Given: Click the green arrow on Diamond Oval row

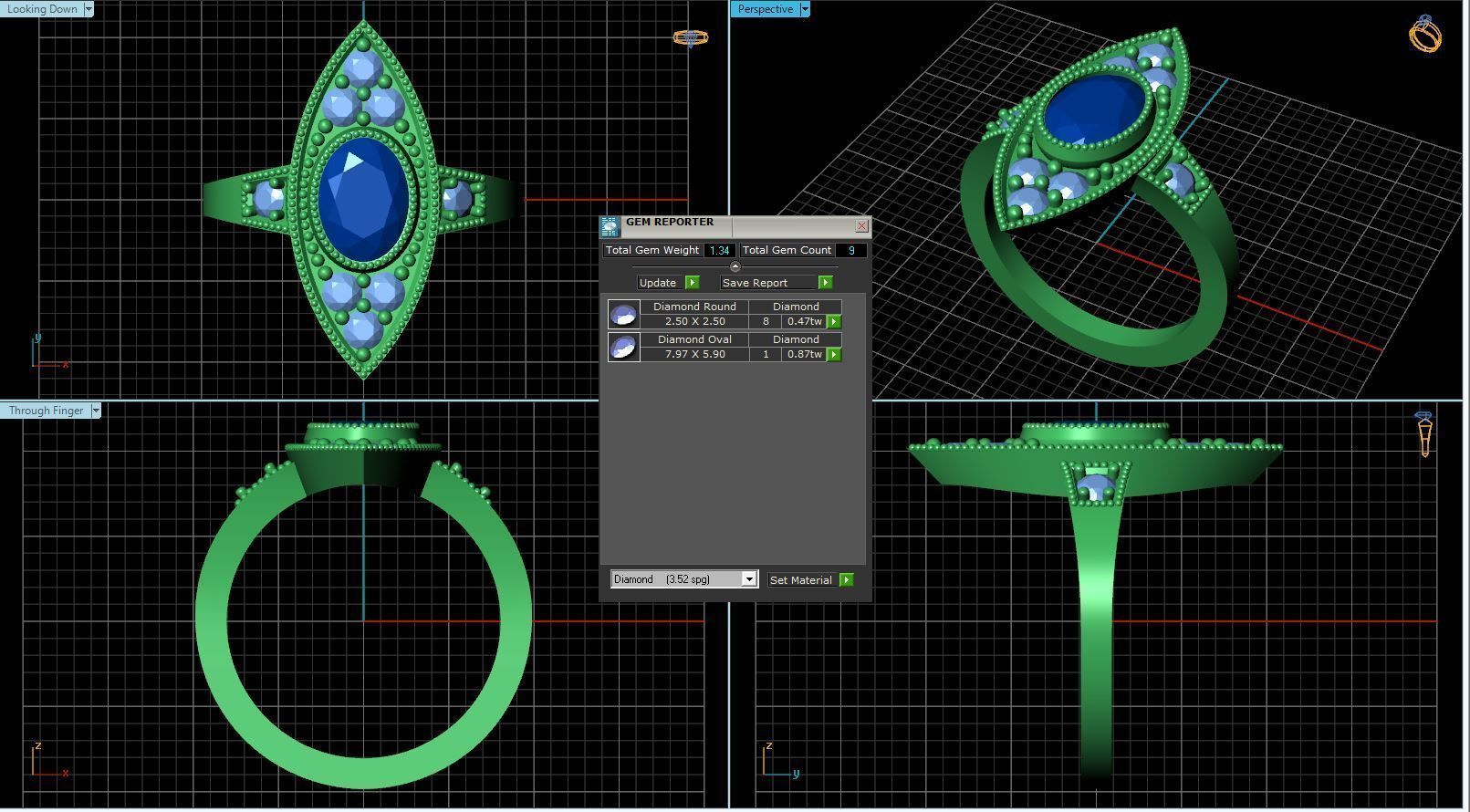Looking at the screenshot, I should point(834,355).
